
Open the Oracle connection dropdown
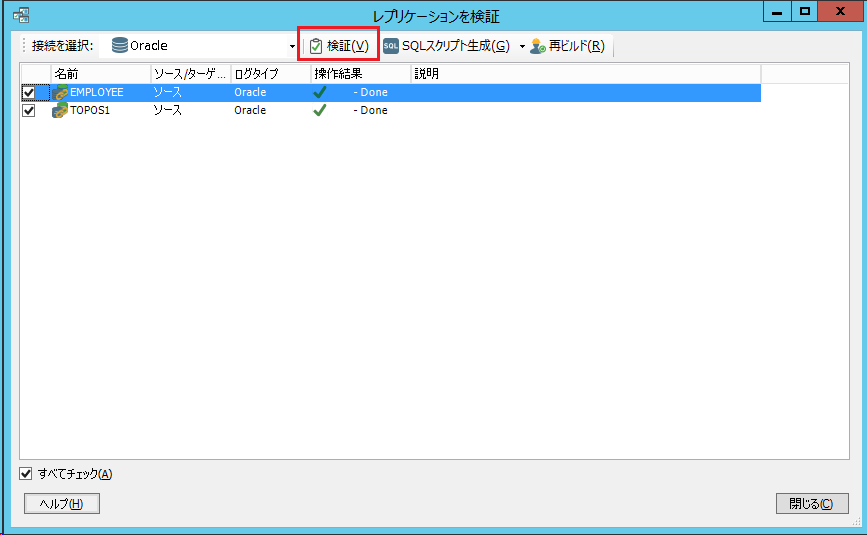(x=292, y=47)
